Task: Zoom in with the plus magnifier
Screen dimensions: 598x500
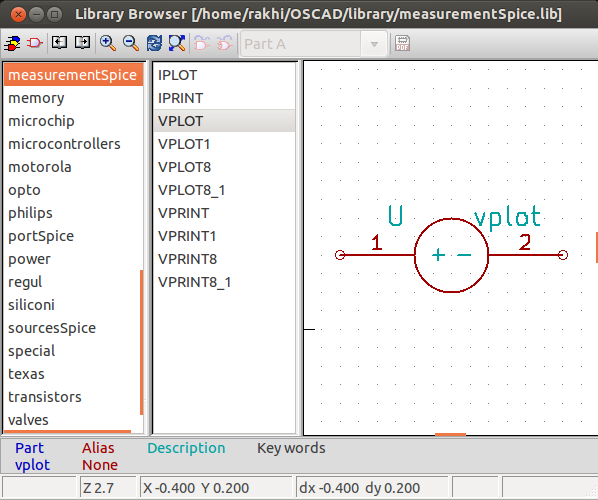Action: [108, 43]
